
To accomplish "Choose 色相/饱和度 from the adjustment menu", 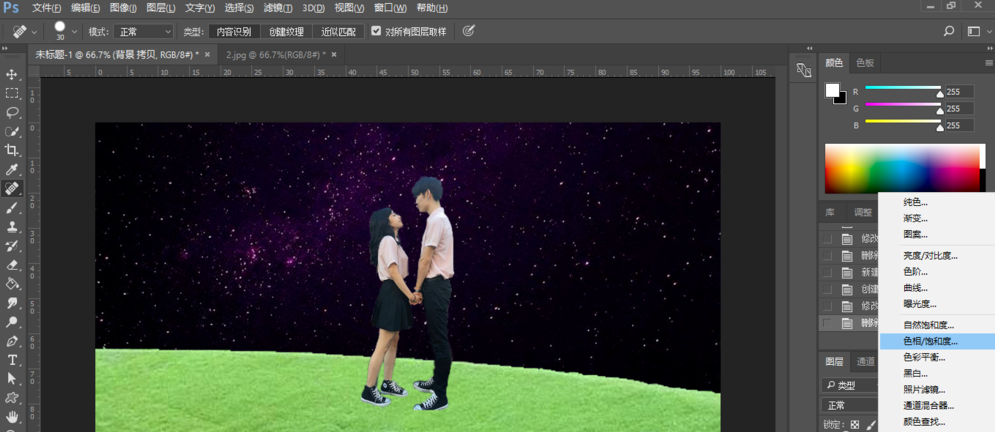I will pos(930,341).
